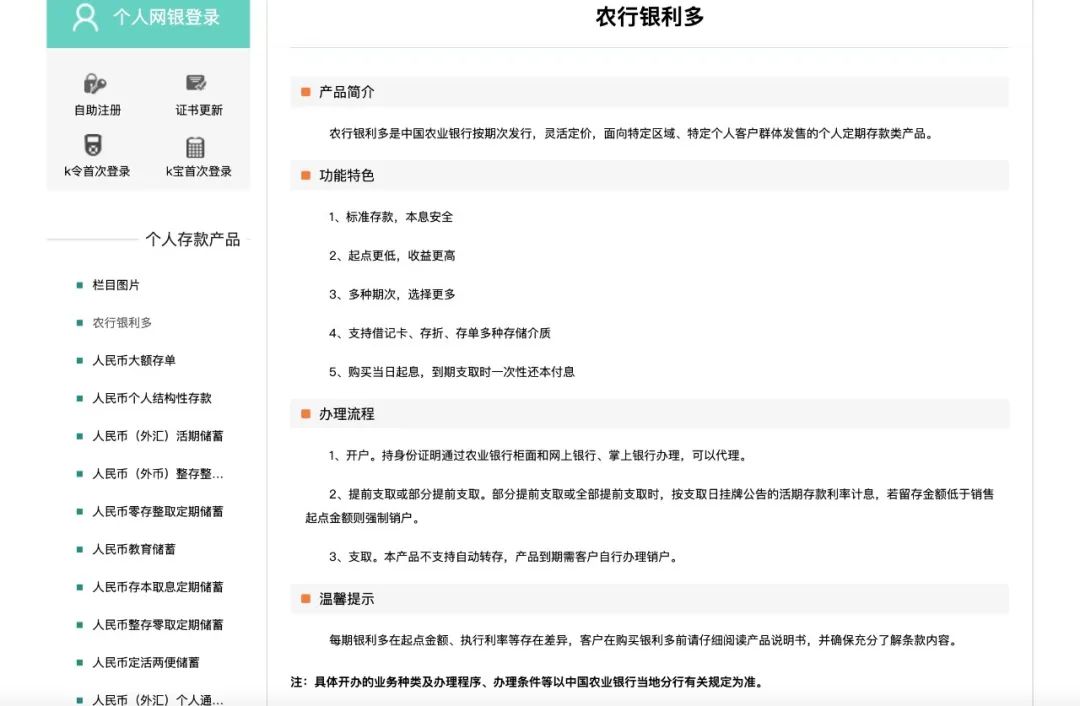Screen dimensions: 1080x706
Task: Click the orange marker beside 产品简介
Action: (x=304, y=91)
